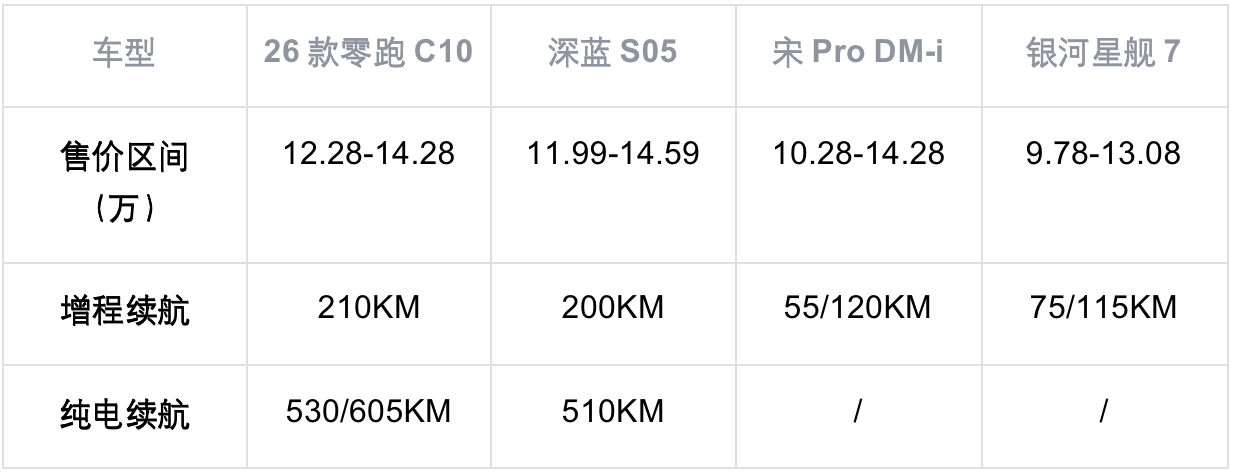Image resolution: width=1236 pixels, height=474 pixels.
Task: Select the 9.78-13.08 price cell
Action: [1103, 154]
